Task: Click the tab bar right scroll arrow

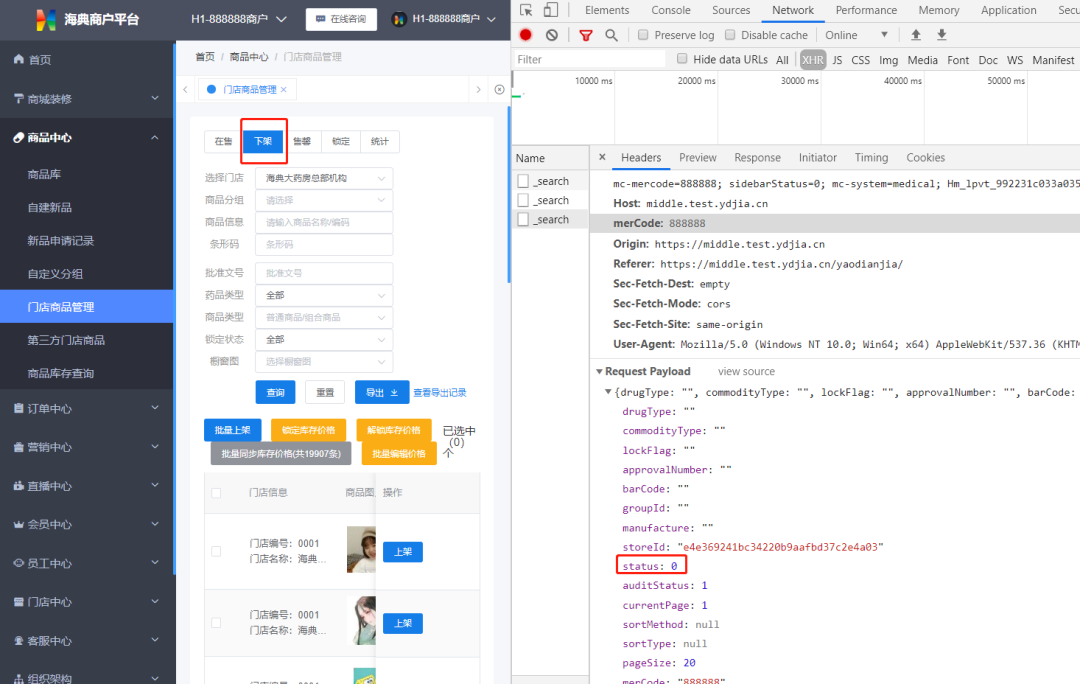Action: (x=478, y=90)
